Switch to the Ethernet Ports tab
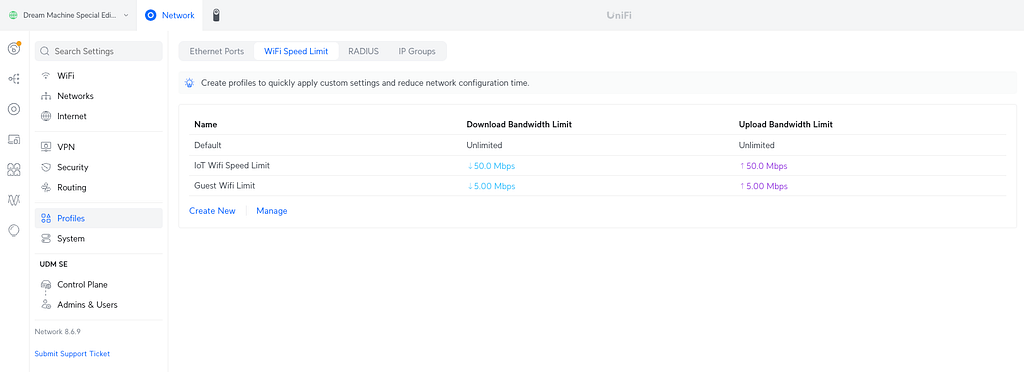 [x=217, y=51]
